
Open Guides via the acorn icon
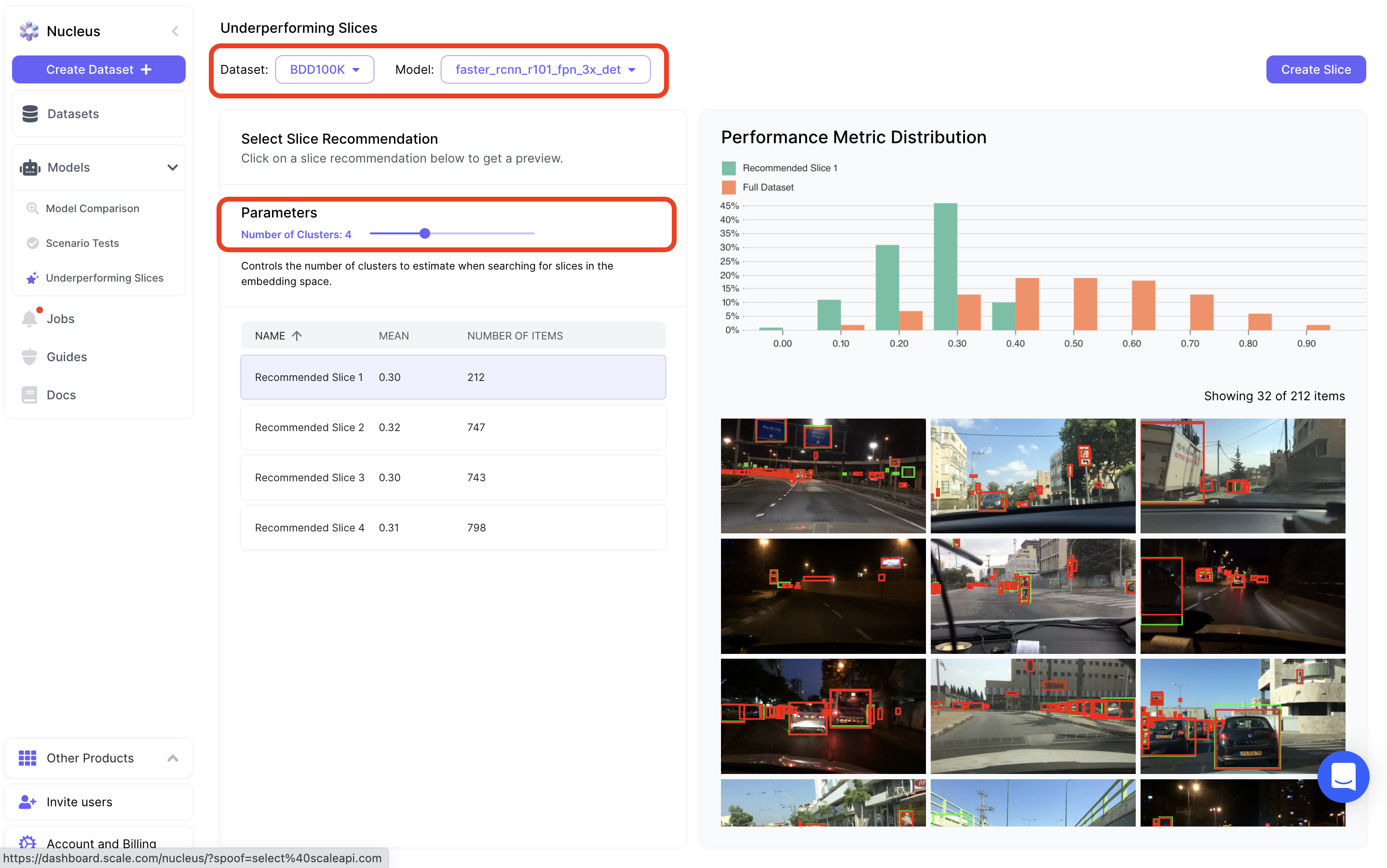tap(29, 356)
